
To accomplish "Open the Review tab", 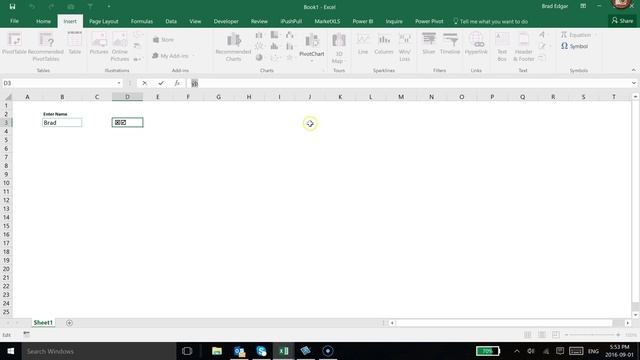I will 259,21.
